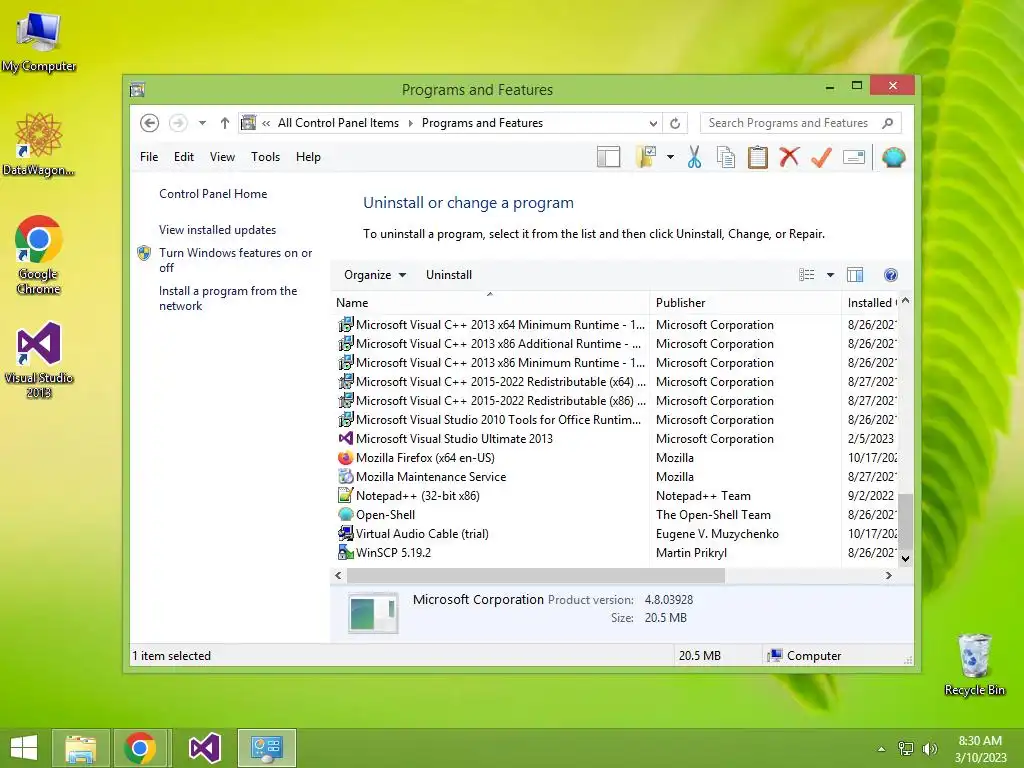Click the navigation pane toolbar icon
Viewport: 1024px width, 768px height.
[608, 157]
